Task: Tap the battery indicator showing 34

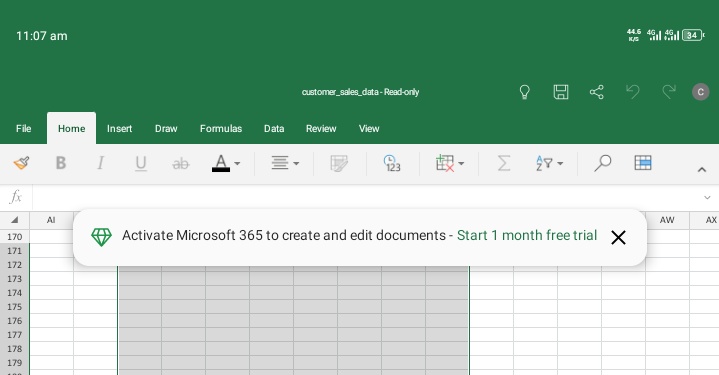Action: point(692,35)
